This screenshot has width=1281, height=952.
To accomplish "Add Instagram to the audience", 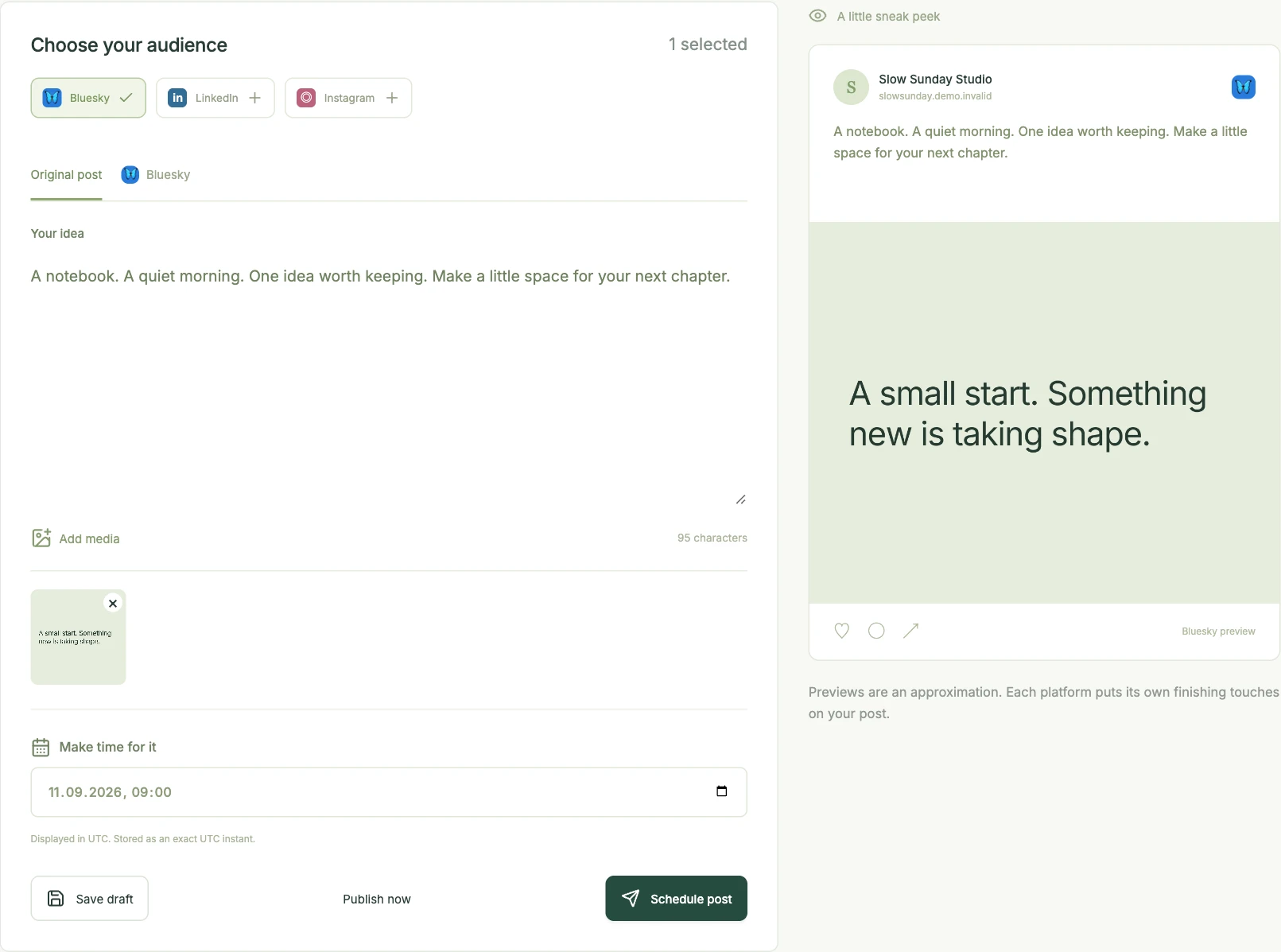I will tap(348, 98).
